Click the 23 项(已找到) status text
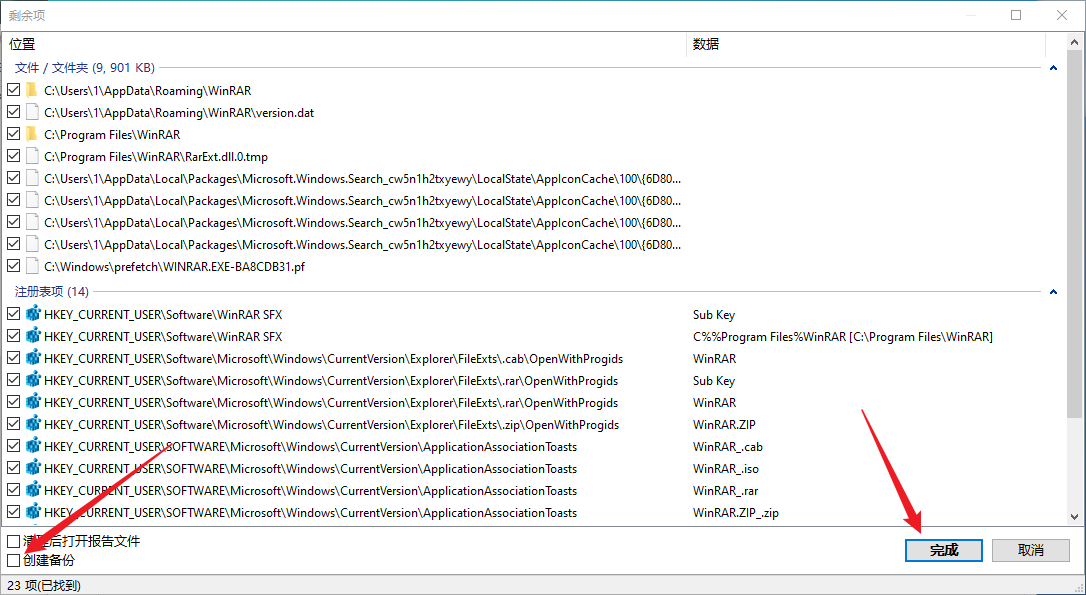This screenshot has height=595, width=1086. (44, 585)
